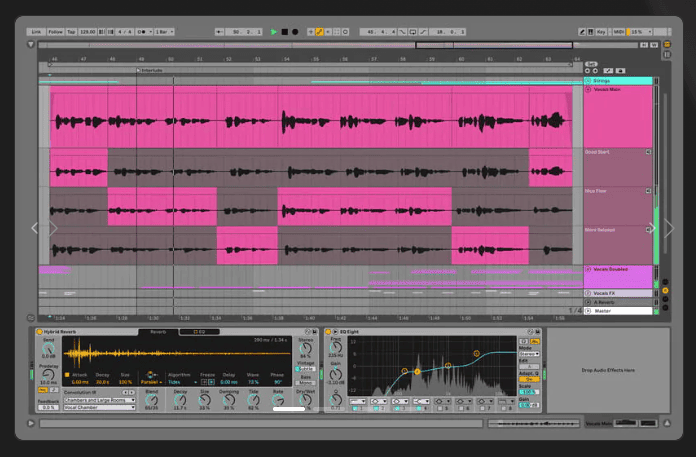Enable EQ Eight filter band 7 checkbox

point(482,409)
